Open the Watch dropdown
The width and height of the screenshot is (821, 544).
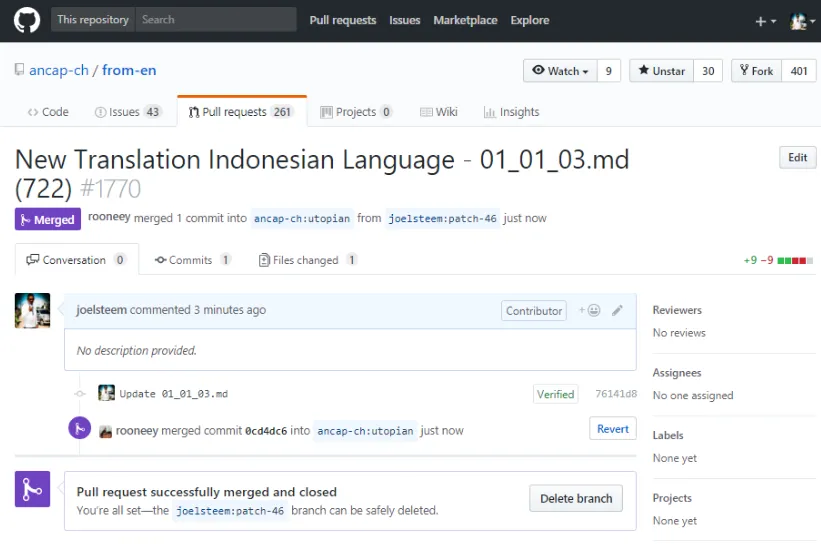pyautogui.click(x=560, y=71)
